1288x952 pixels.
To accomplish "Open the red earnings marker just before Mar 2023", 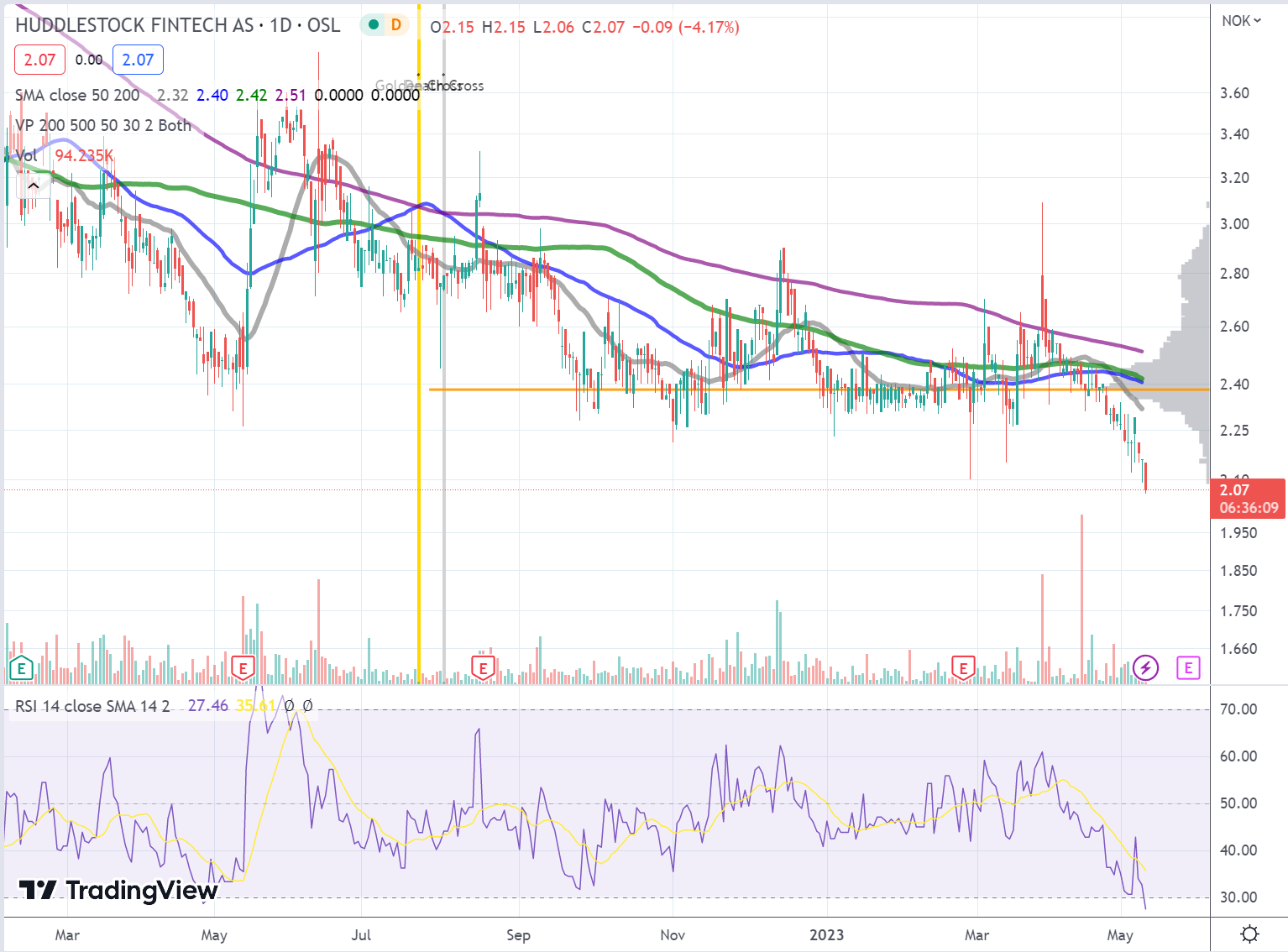I will tap(963, 668).
